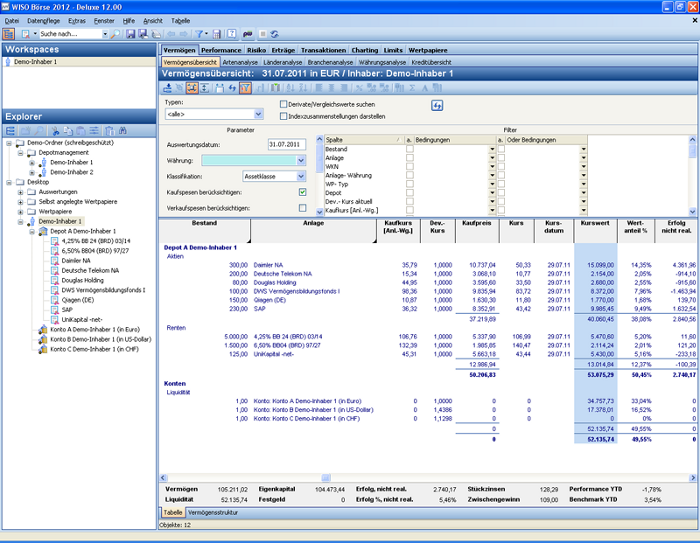Click the magnifier search icon beside the search box
This screenshot has width=700, height=543.
115,34
